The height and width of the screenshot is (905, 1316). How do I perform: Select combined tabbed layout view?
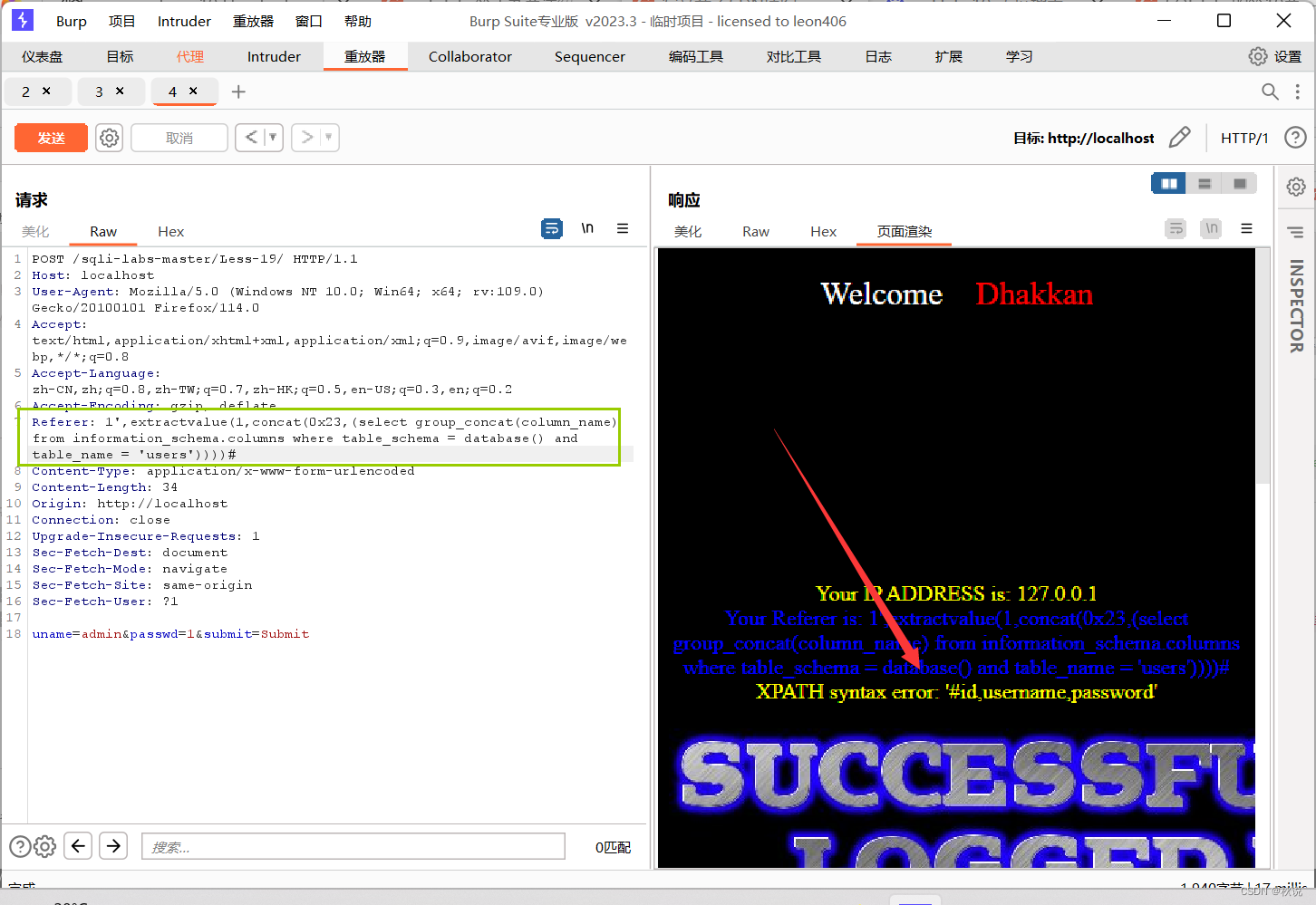tap(1240, 184)
